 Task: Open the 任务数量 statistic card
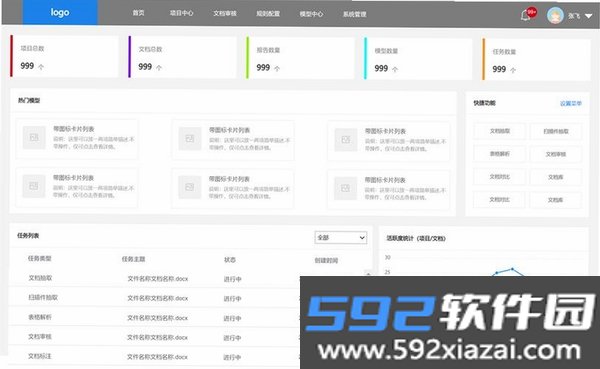point(536,59)
